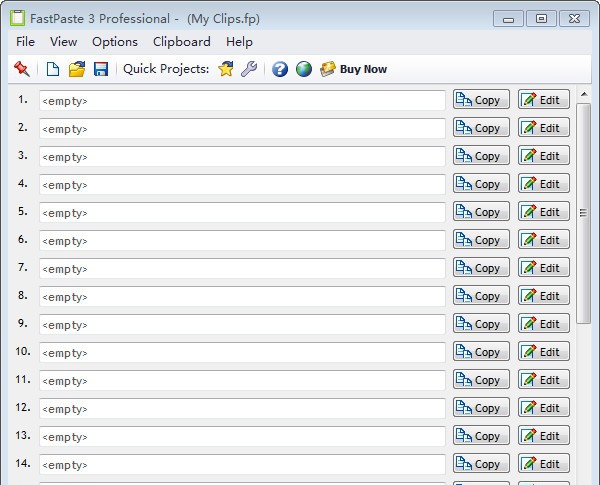Copy clip number 2

(481, 127)
